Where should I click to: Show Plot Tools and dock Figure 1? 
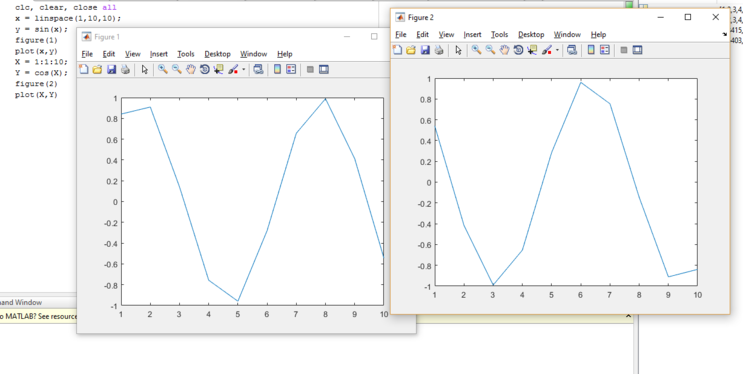324,70
